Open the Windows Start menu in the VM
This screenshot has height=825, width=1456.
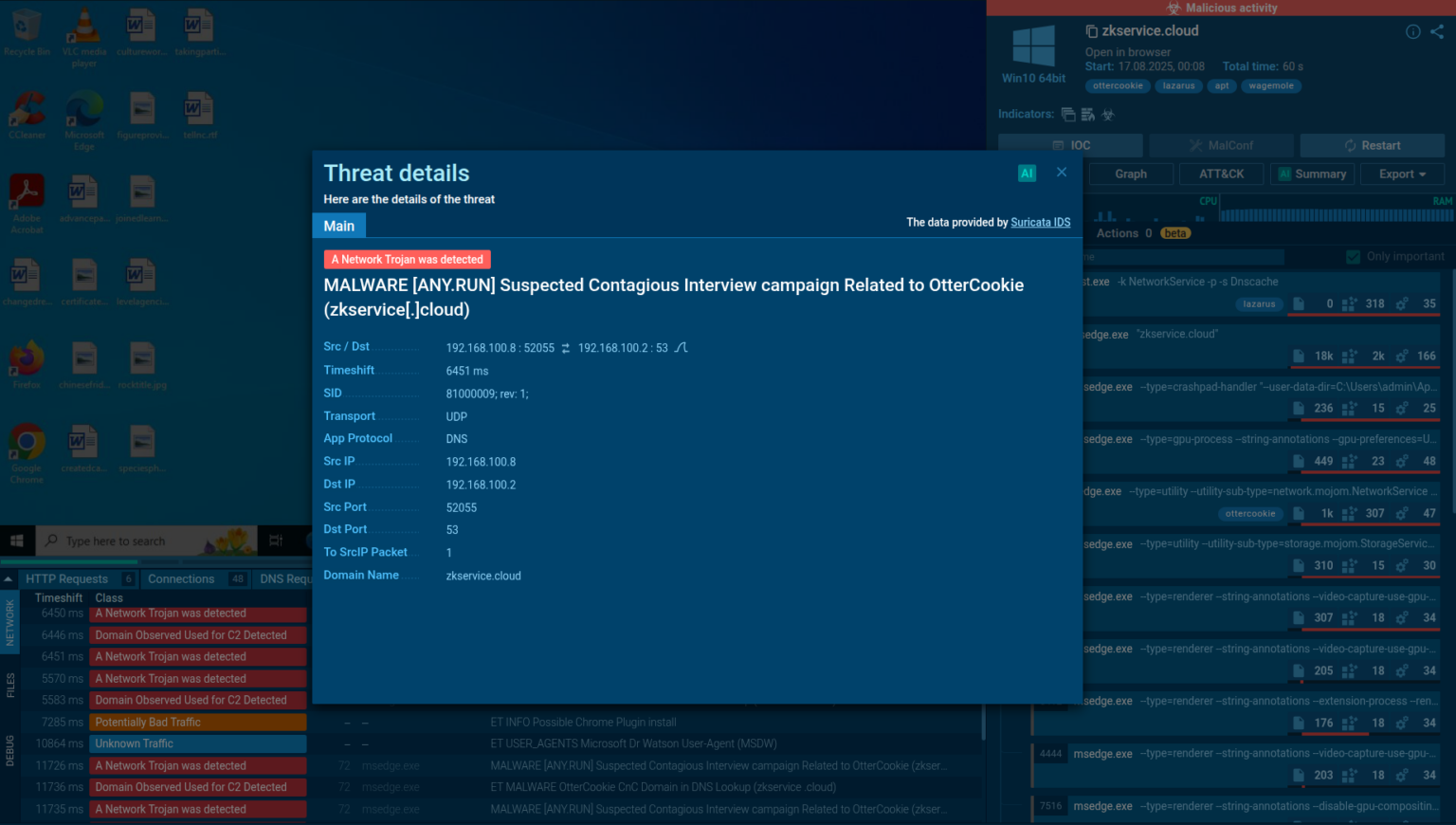coord(17,541)
